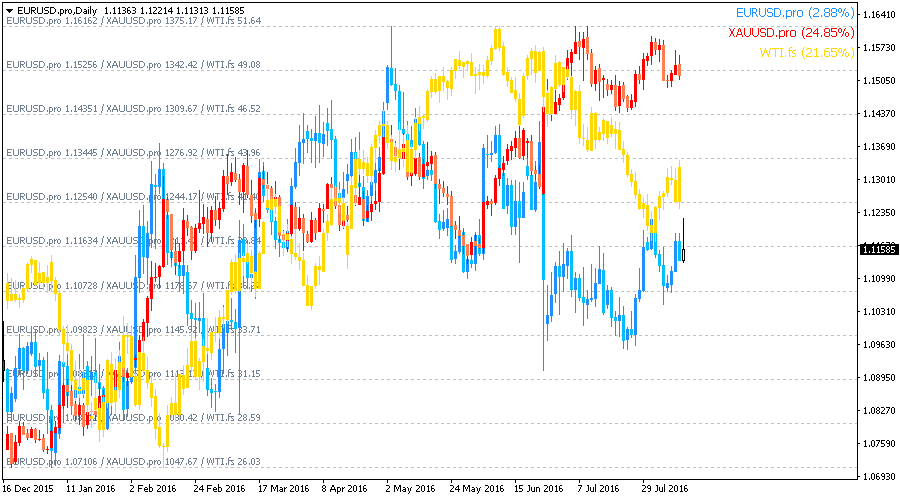The image size is (900, 500).
Task: Click the level label starting EURUSD.pro 1.11634
Action: click(x=133, y=241)
